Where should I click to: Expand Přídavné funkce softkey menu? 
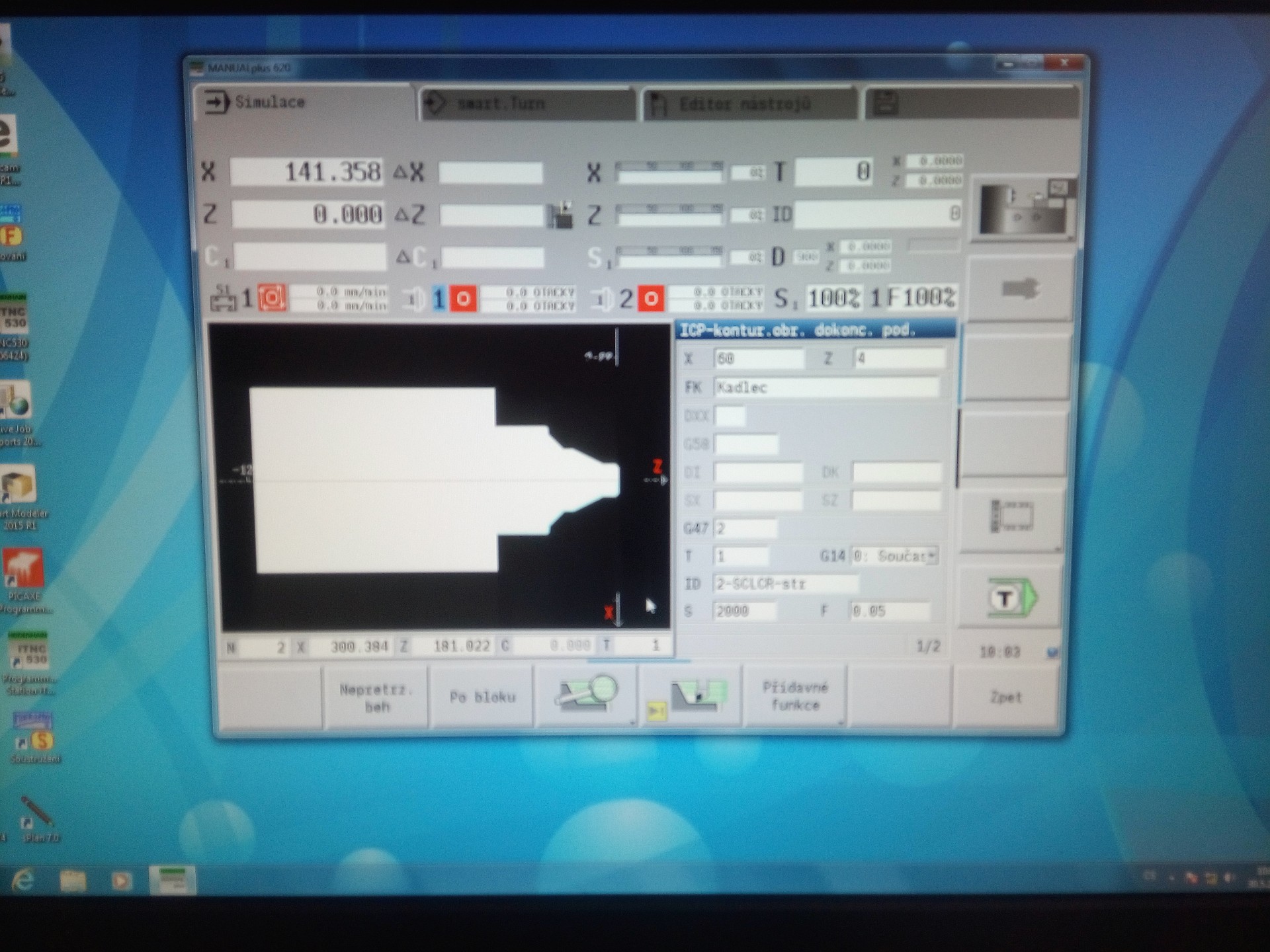point(795,696)
